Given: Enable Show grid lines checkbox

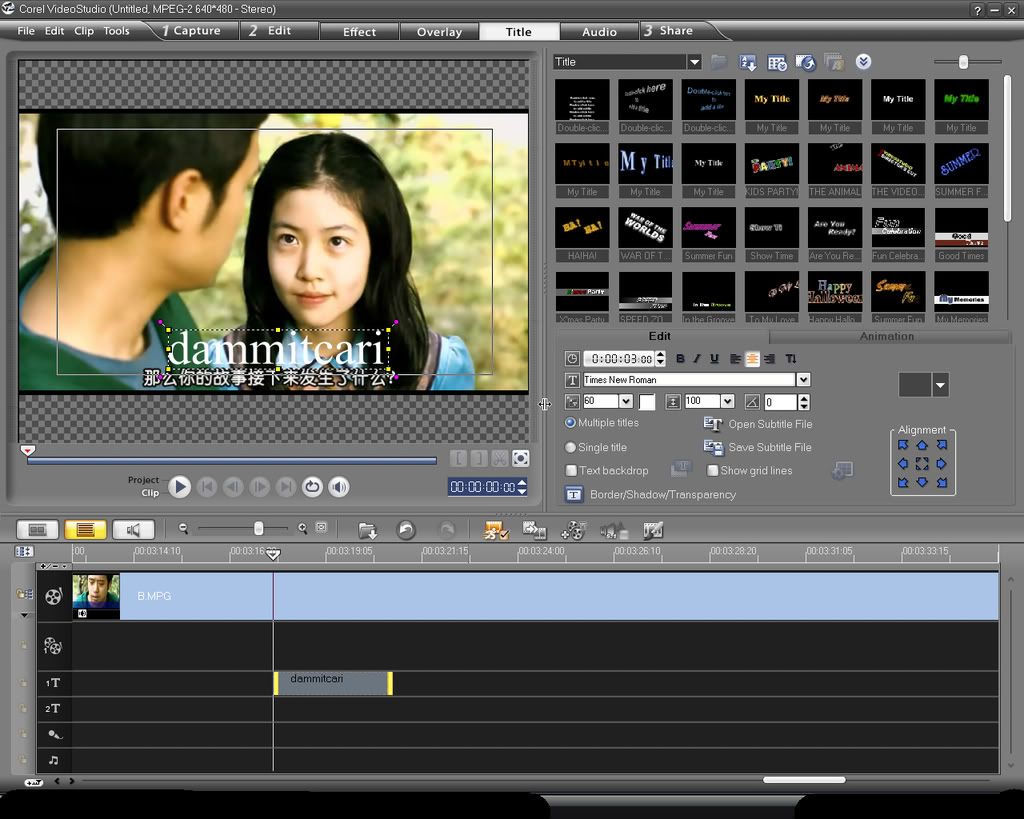Looking at the screenshot, I should 713,471.
